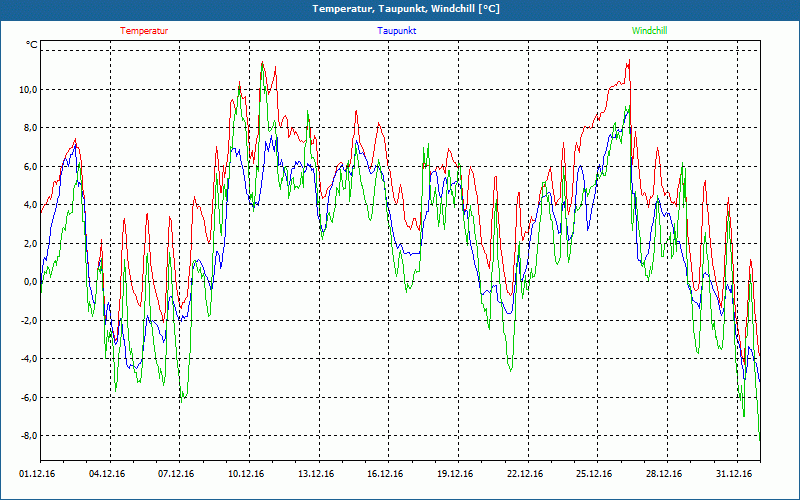Click the 10.12.16 date label
800x500 pixels.
246,474
